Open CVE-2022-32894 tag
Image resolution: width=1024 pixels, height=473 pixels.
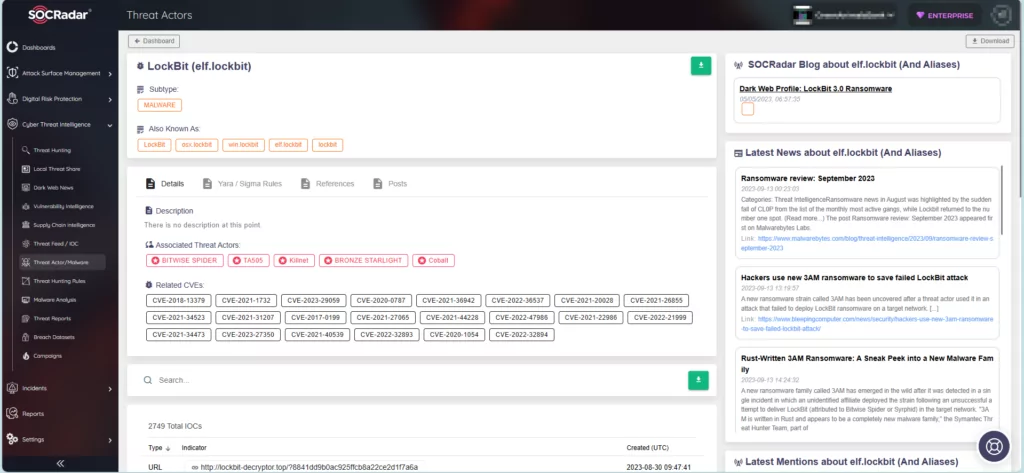522,335
